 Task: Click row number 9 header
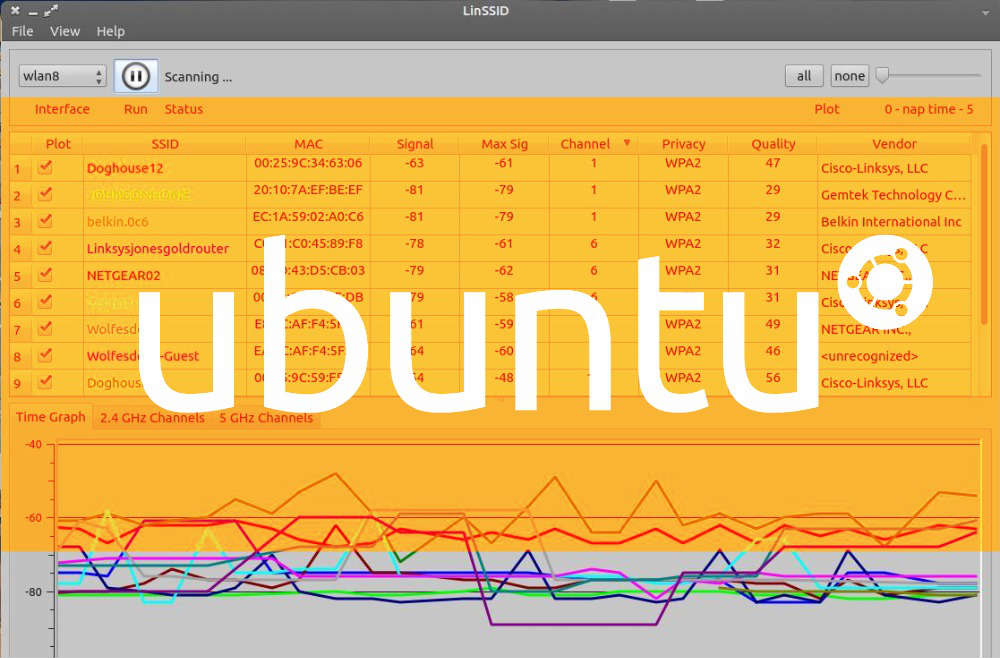click(17, 383)
